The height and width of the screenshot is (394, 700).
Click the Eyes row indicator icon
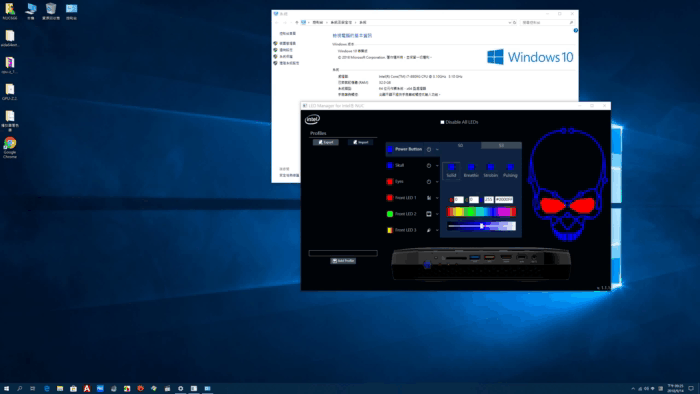coord(429,182)
